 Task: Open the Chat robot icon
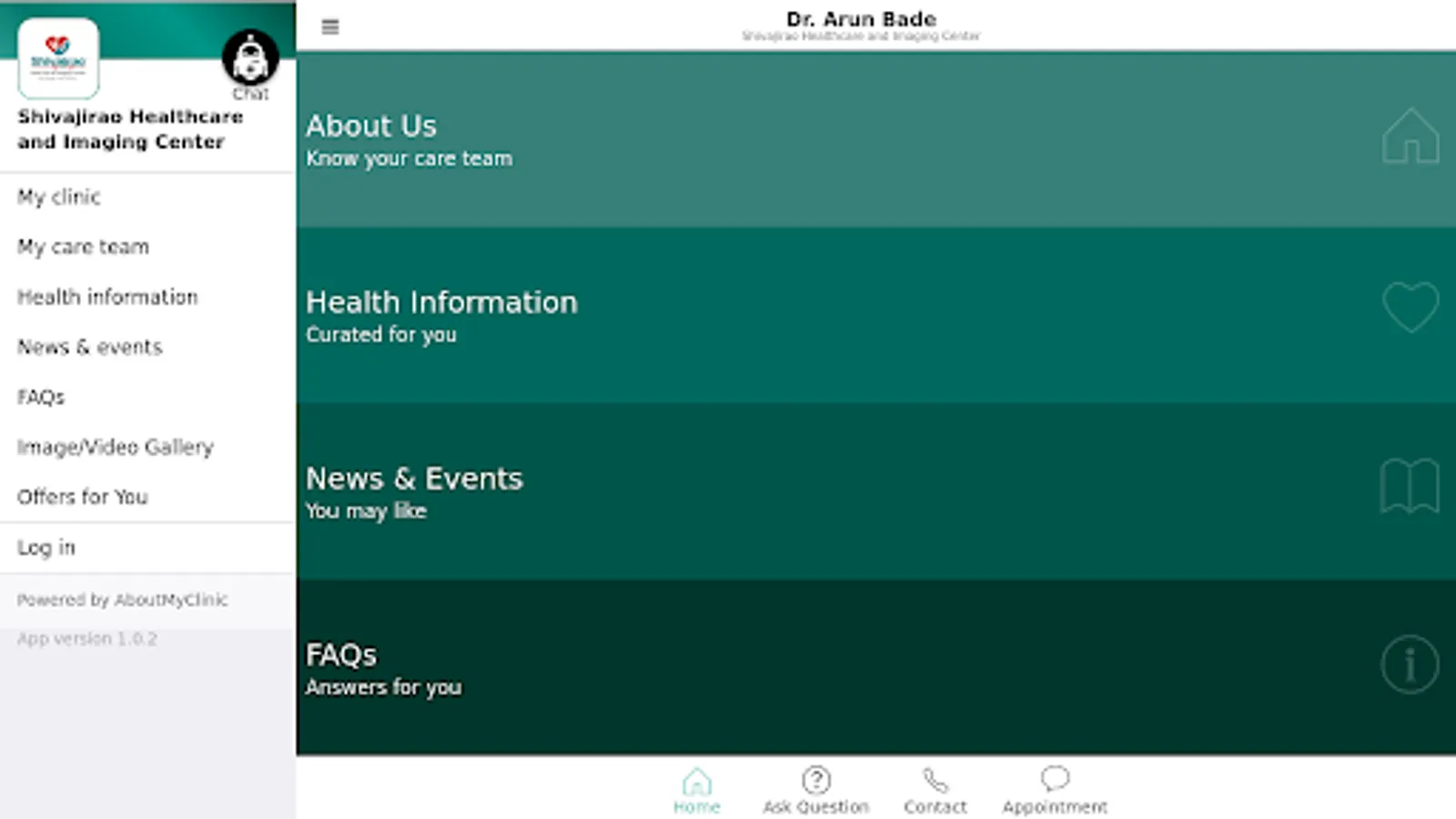point(250,57)
